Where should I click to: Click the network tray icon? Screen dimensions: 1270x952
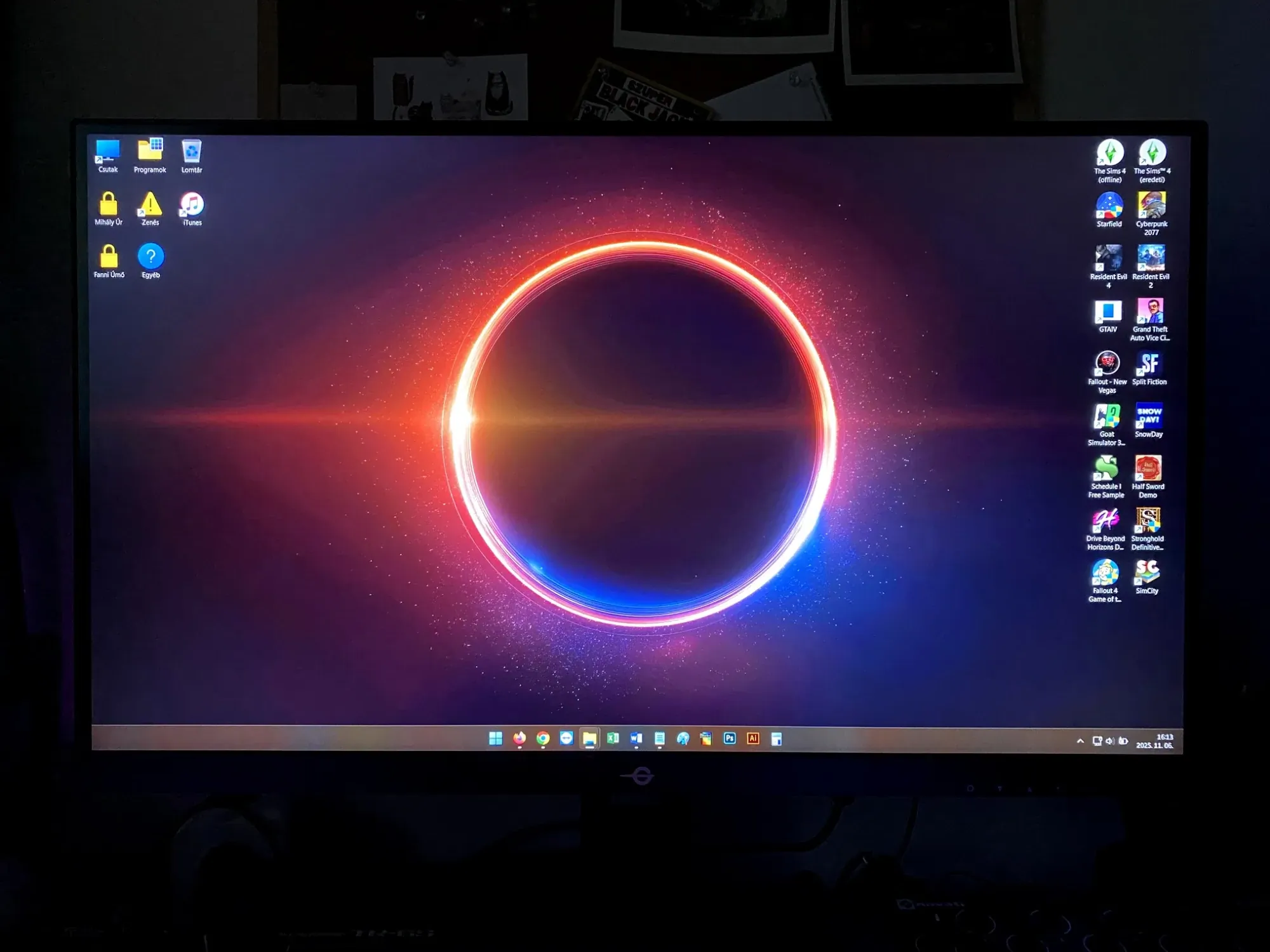click(x=1097, y=741)
